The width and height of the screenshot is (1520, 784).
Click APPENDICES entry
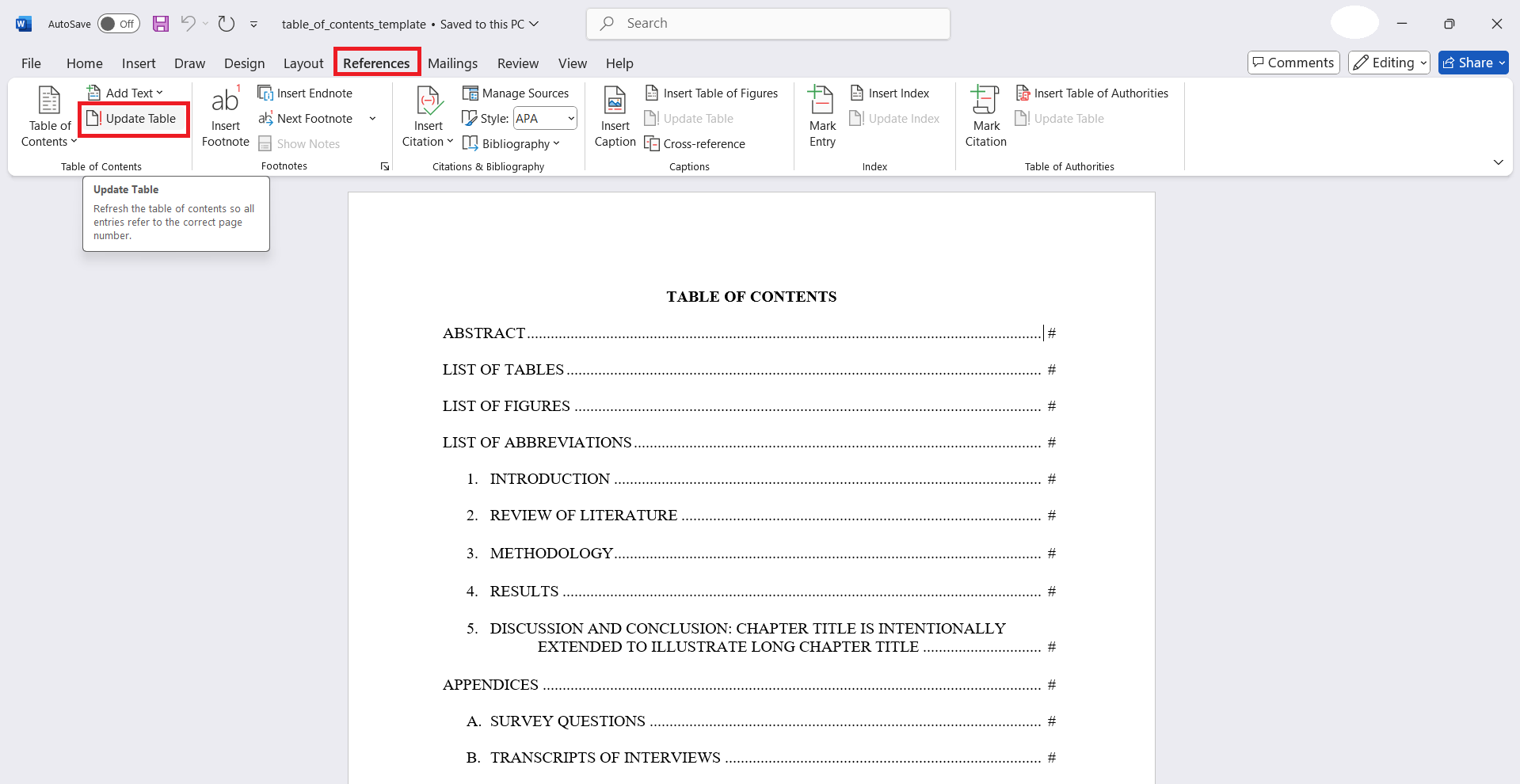[x=749, y=685]
